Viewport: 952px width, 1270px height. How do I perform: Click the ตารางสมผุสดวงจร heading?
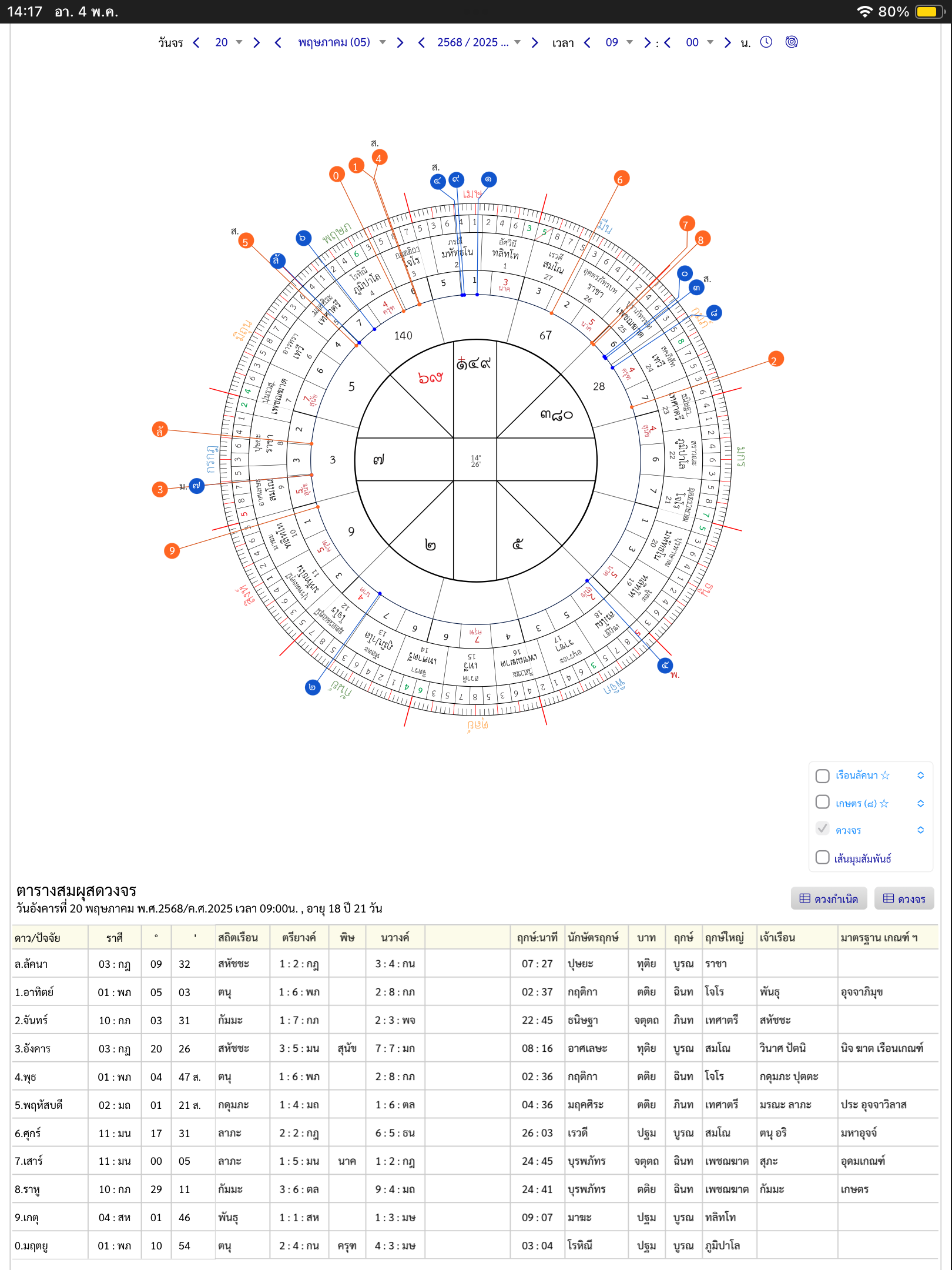pyautogui.click(x=76, y=890)
